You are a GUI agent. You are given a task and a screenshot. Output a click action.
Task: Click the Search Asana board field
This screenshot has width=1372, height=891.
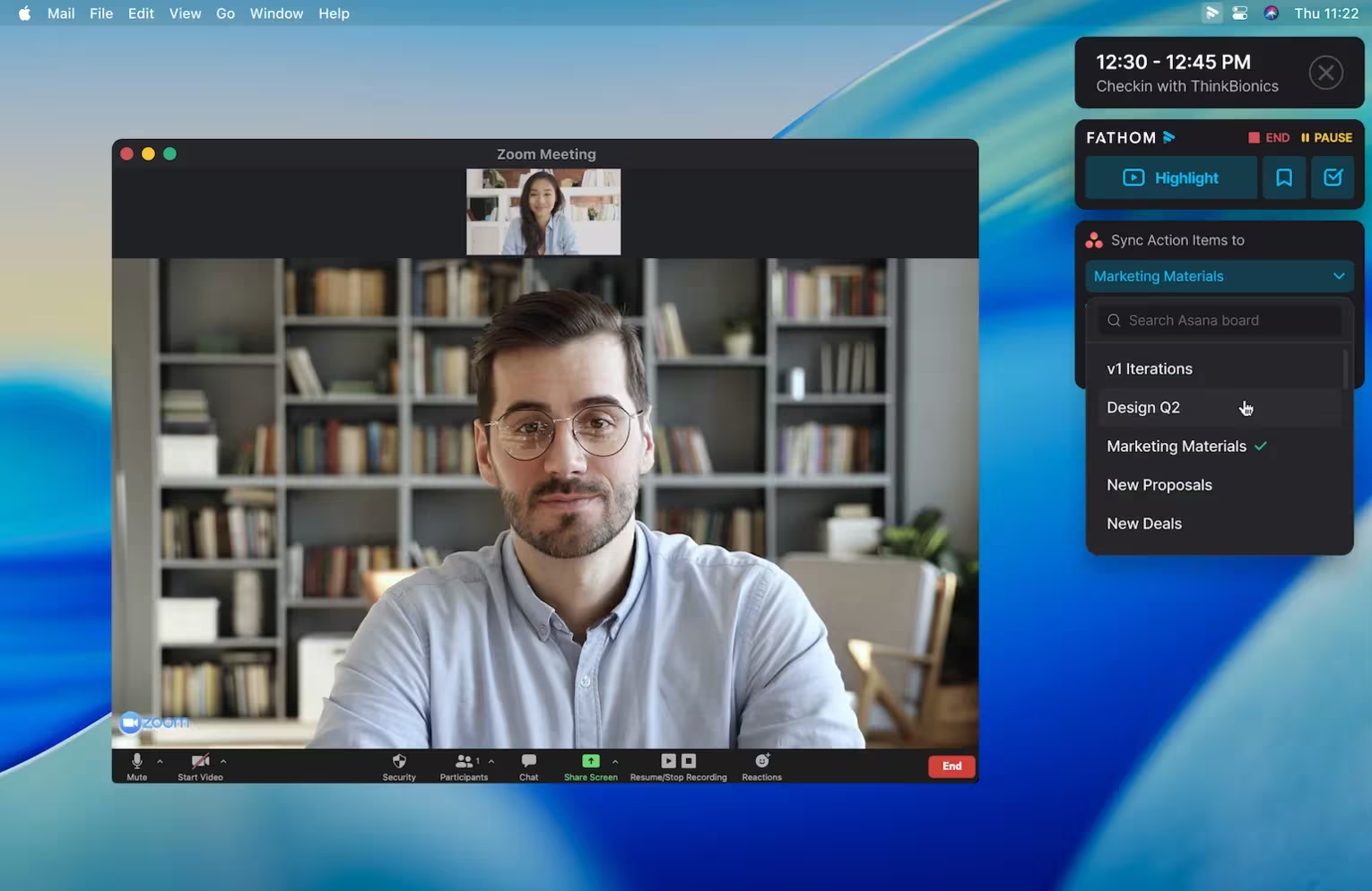tap(1220, 320)
